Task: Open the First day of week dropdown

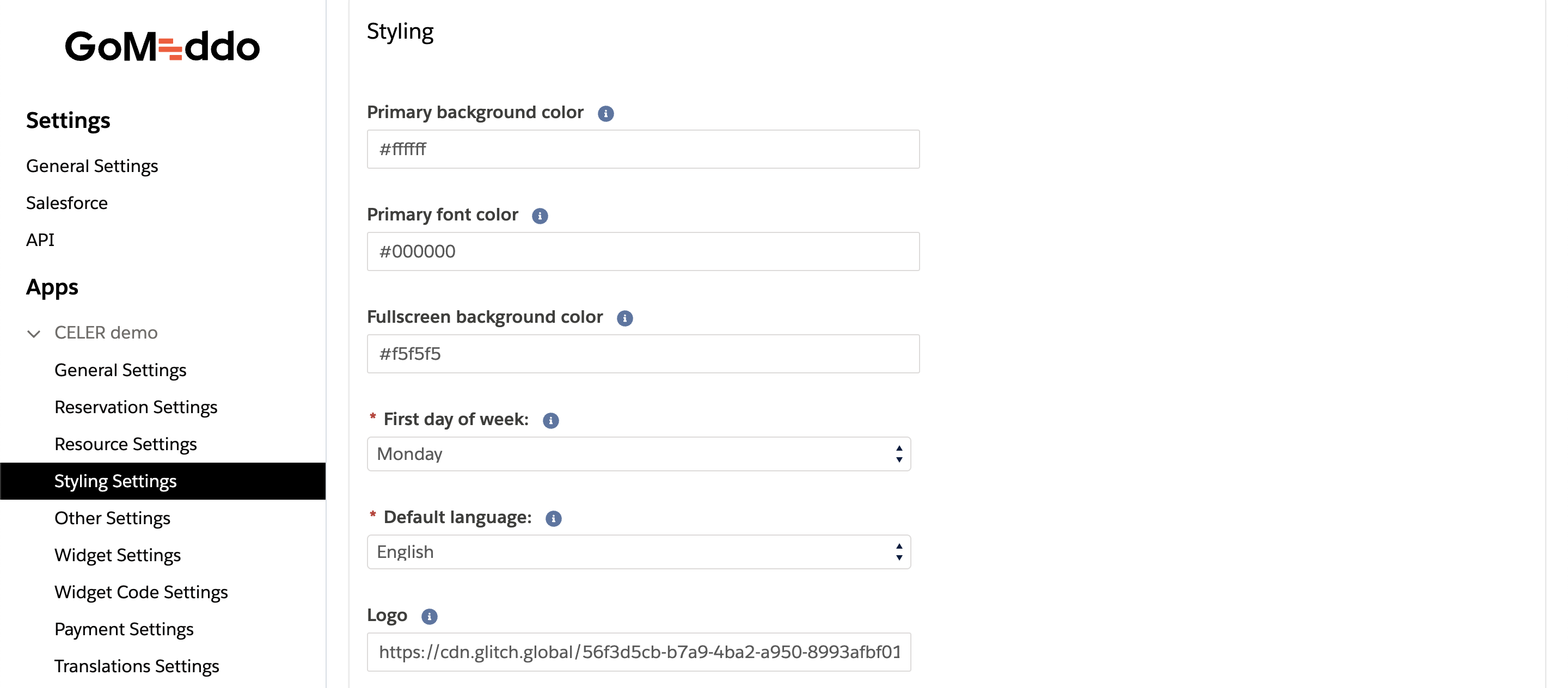Action: click(x=639, y=454)
